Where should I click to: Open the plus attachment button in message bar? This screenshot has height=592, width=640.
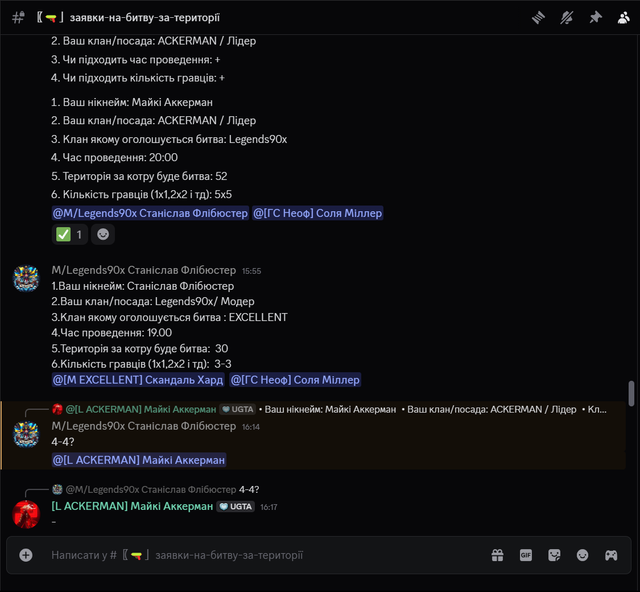(x=26, y=555)
